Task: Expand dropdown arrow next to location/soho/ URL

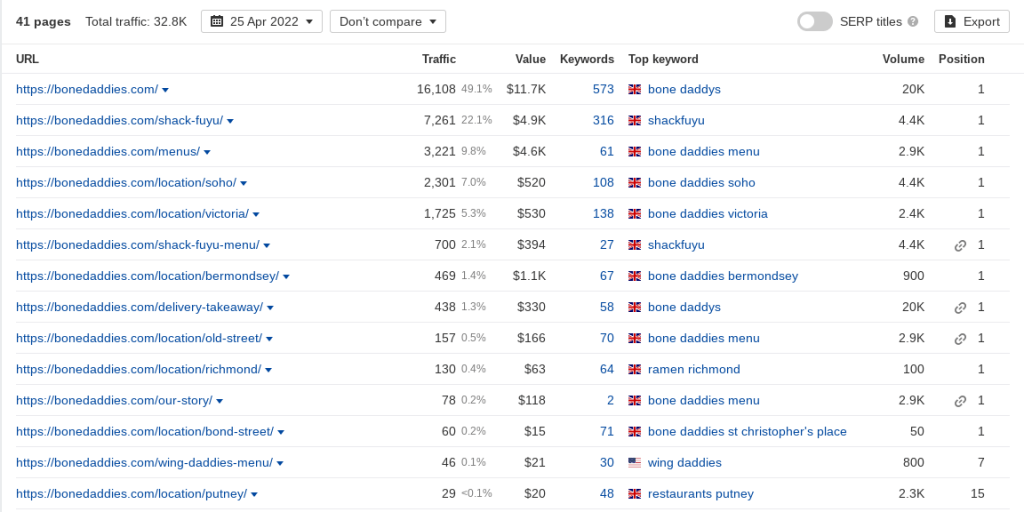Action: [244, 184]
